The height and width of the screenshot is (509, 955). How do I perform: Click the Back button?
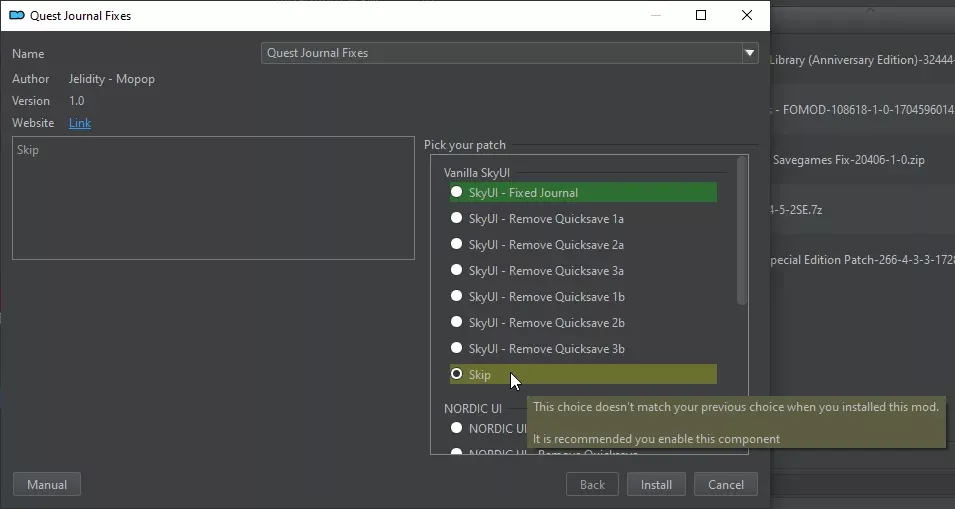coord(593,485)
